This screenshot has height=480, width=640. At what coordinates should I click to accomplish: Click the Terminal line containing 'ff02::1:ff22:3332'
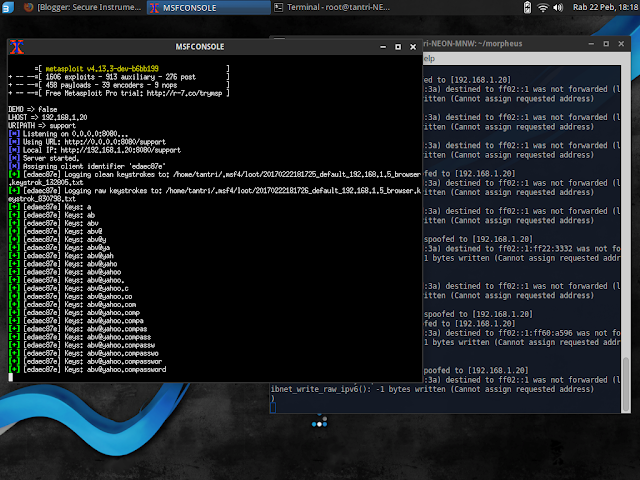[522, 249]
